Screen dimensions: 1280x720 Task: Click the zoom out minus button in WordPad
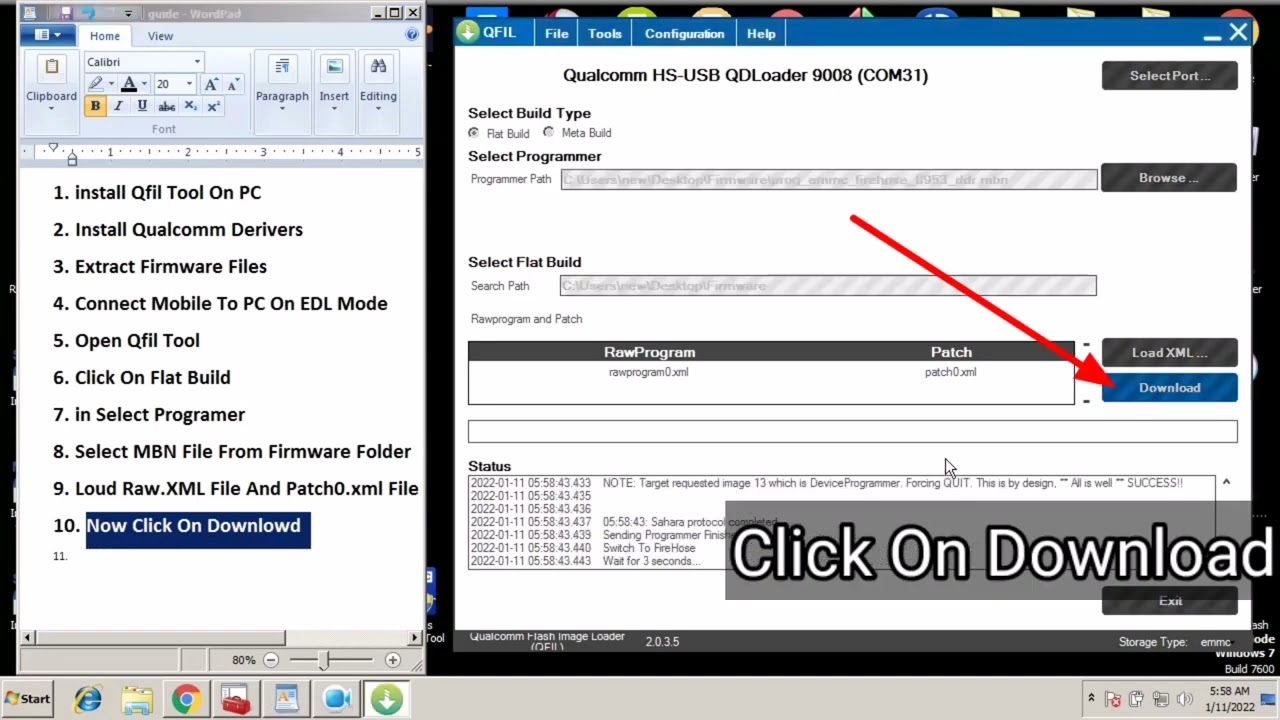271,660
